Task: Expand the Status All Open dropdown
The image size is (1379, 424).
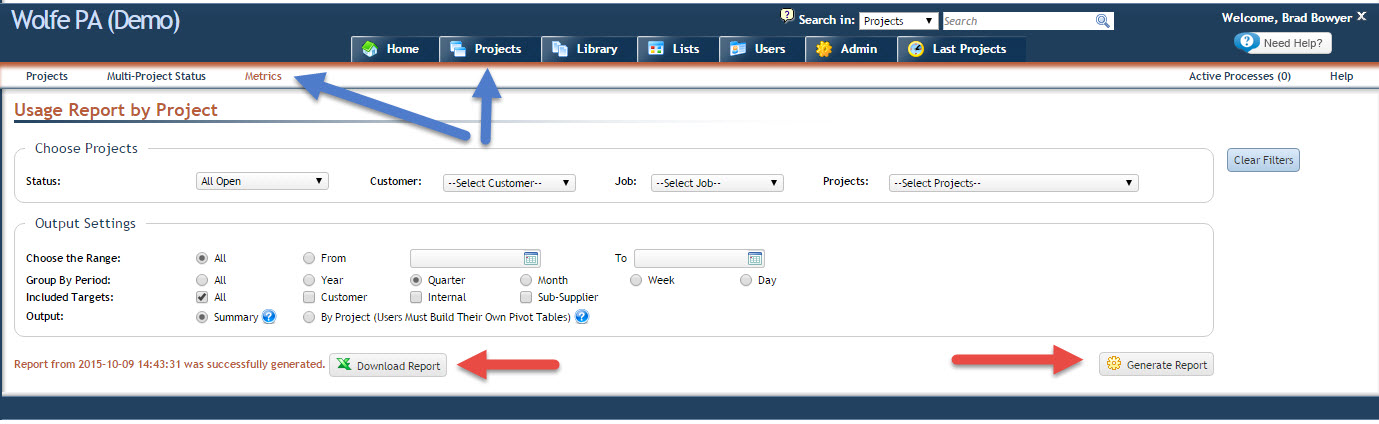Action: tap(263, 182)
